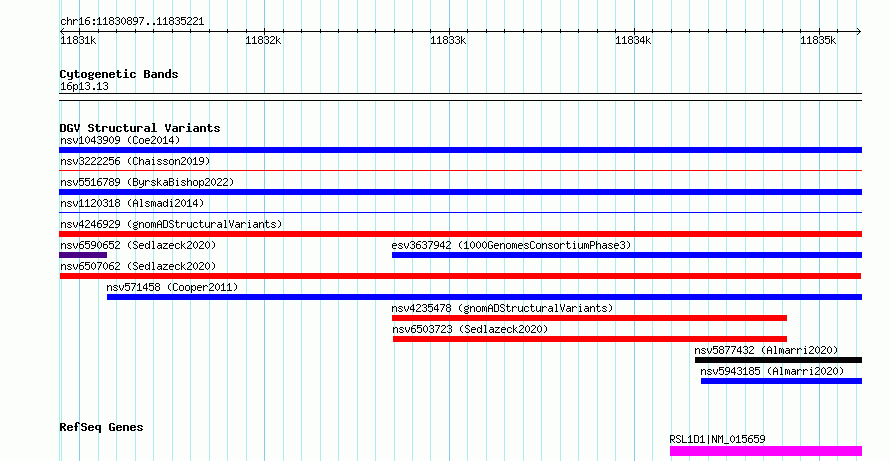Select the blue nsv571458 variant bar
Viewport: 890px width, 461px height.
click(484, 297)
